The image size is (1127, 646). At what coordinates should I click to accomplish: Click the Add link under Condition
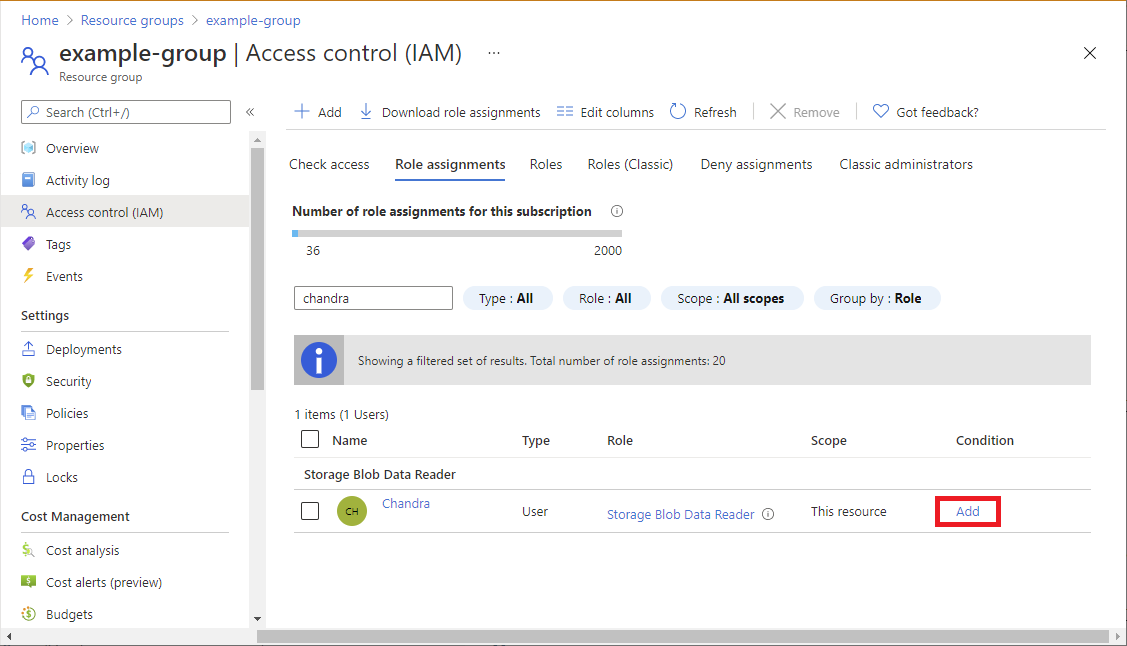pyautogui.click(x=967, y=512)
